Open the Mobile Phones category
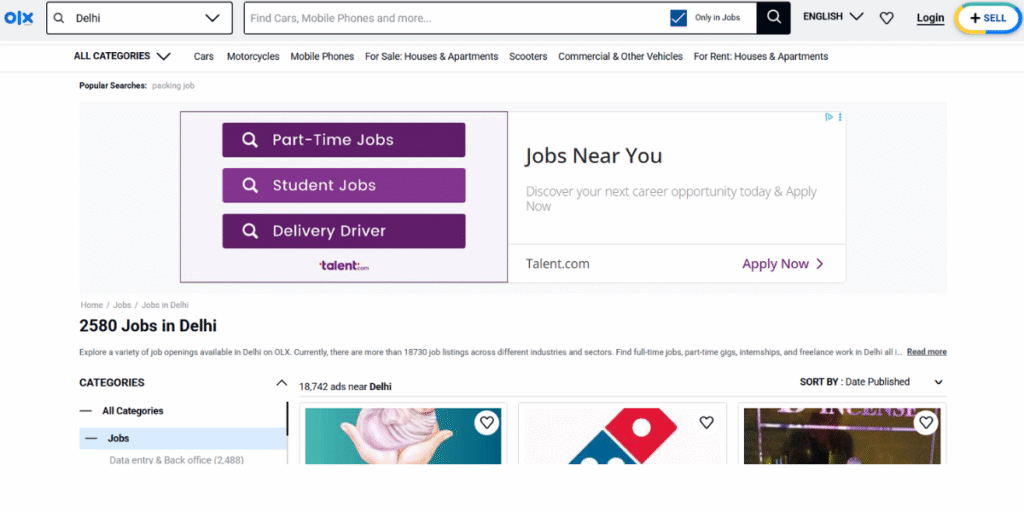 [322, 57]
